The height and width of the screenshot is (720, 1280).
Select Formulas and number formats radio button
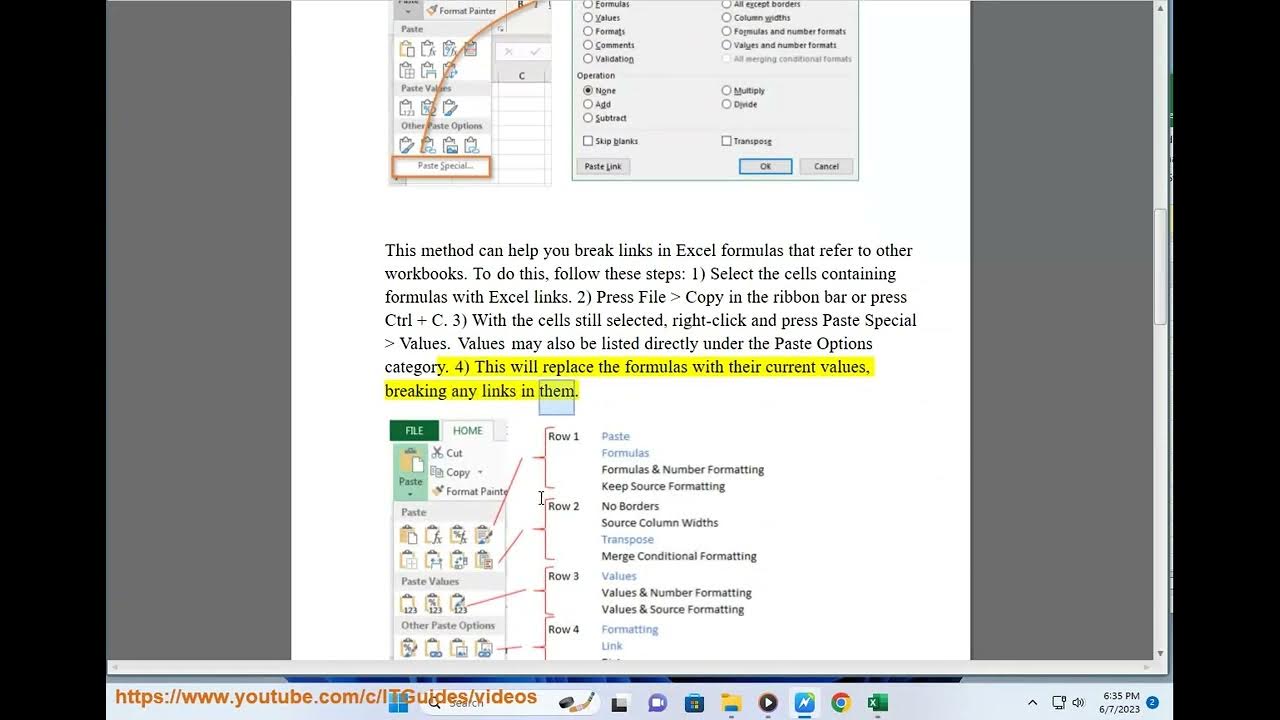pos(726,32)
